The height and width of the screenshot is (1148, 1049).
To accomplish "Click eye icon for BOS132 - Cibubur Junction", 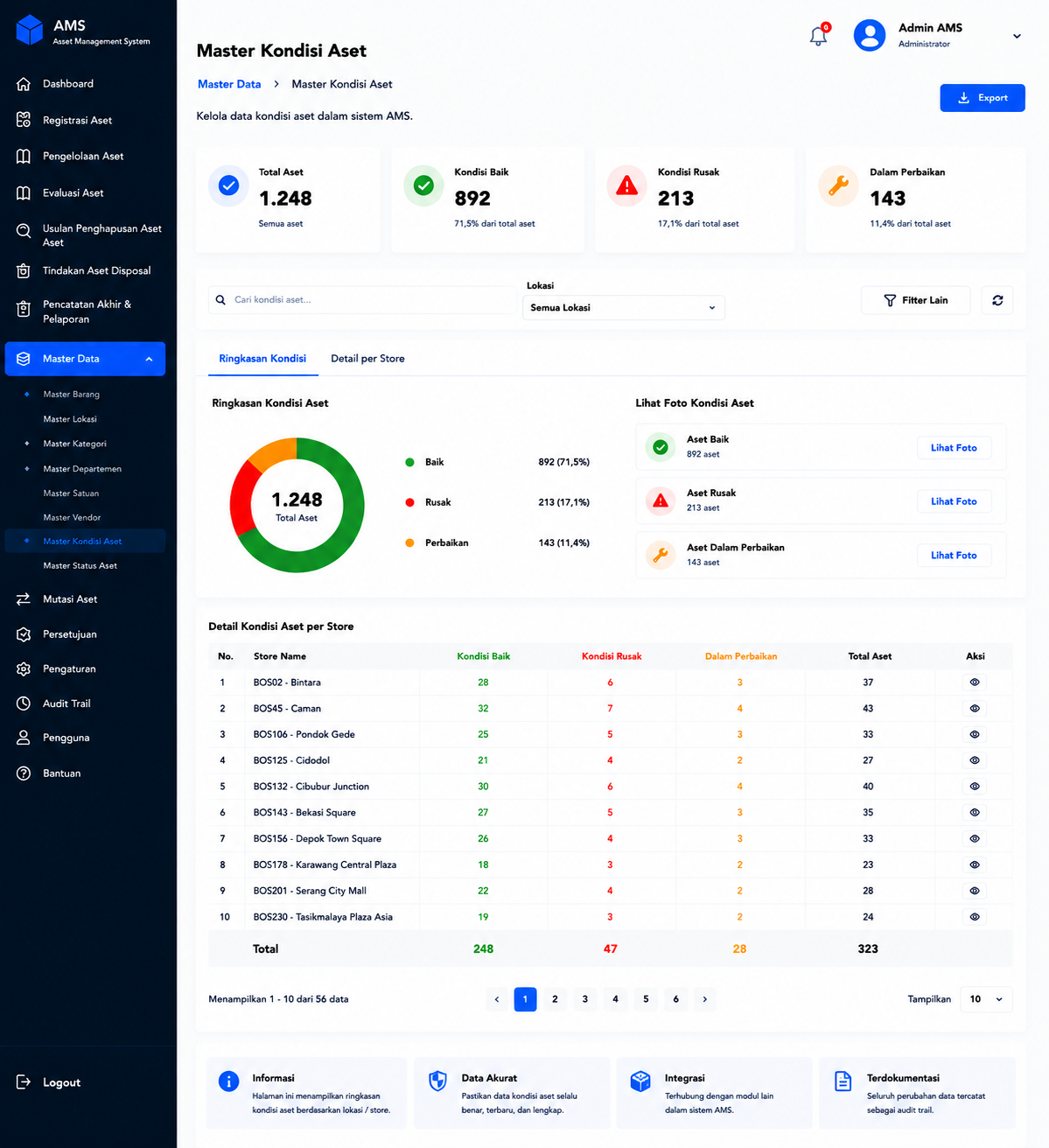I will (975, 787).
